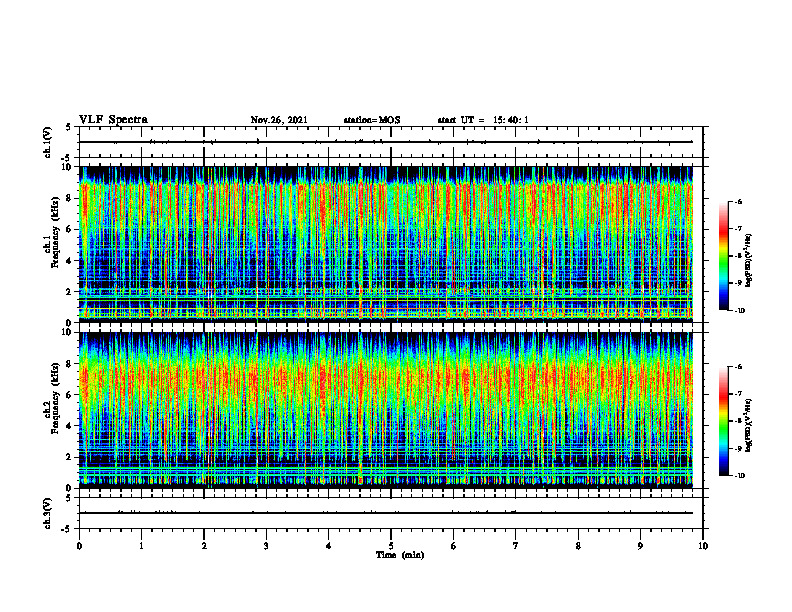Screen dimensions: 792x612
Task: Click the ch.2 spectrogram color bar
Action: coord(723,421)
